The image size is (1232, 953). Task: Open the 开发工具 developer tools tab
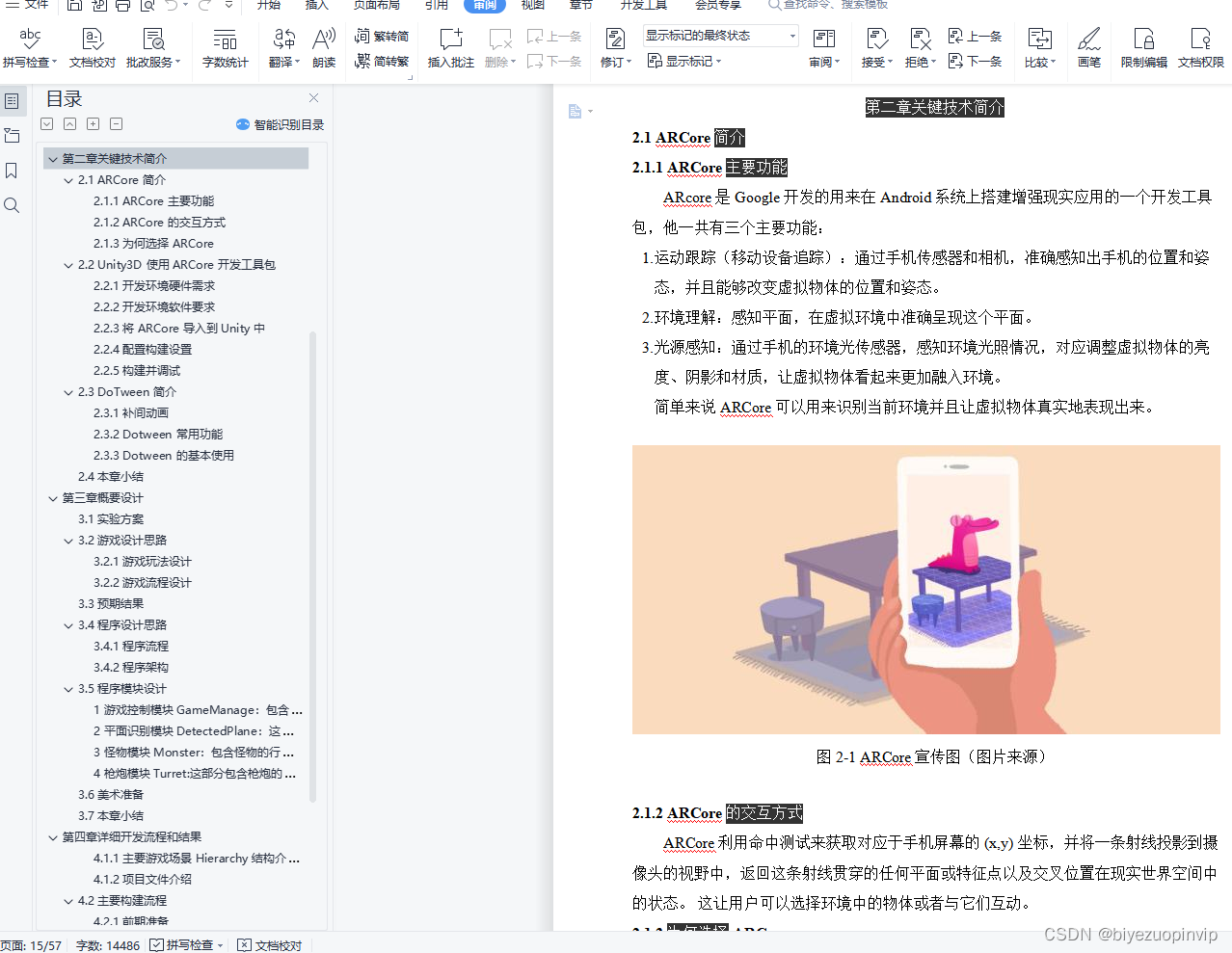644,5
